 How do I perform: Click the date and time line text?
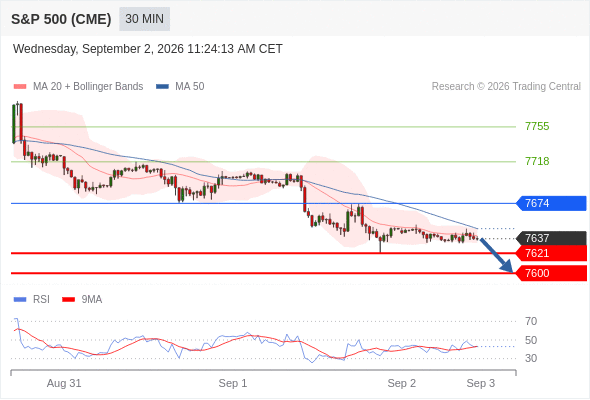tap(148, 49)
